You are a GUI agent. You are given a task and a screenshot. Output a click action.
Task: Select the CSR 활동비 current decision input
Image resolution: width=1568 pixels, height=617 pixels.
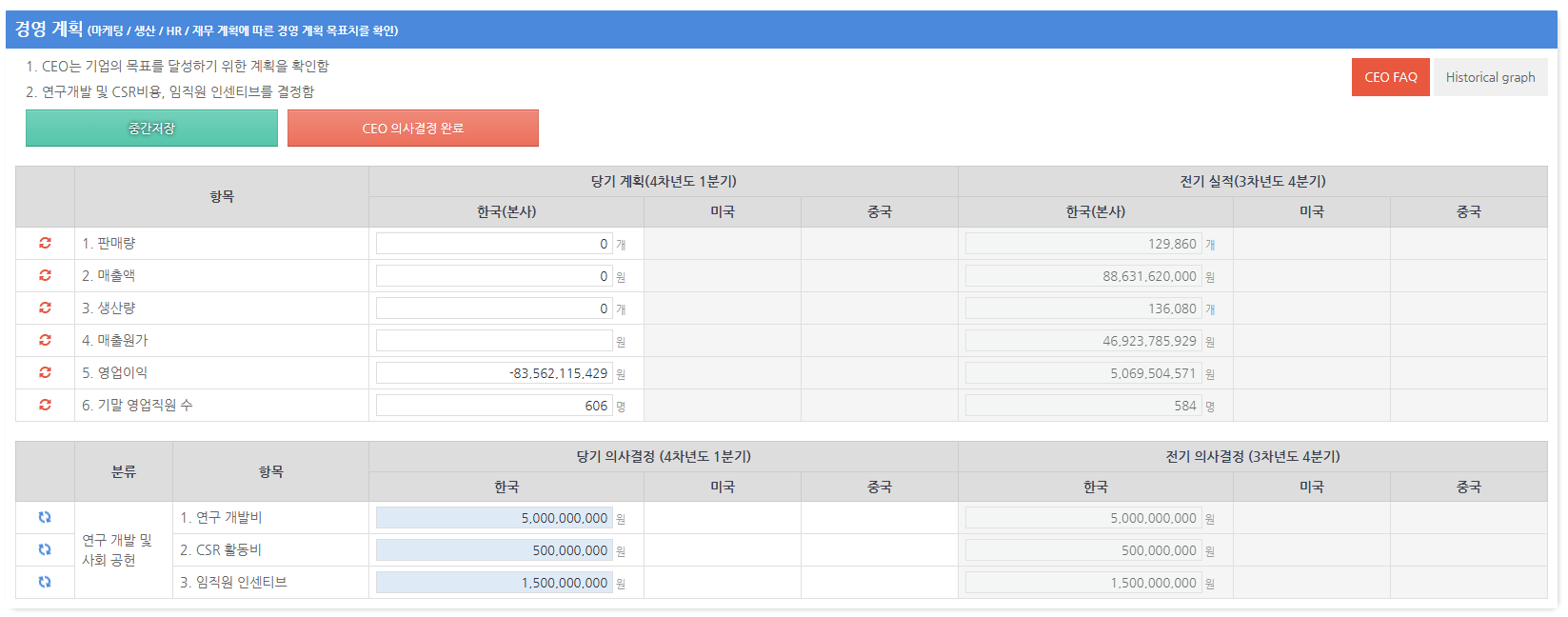493,550
